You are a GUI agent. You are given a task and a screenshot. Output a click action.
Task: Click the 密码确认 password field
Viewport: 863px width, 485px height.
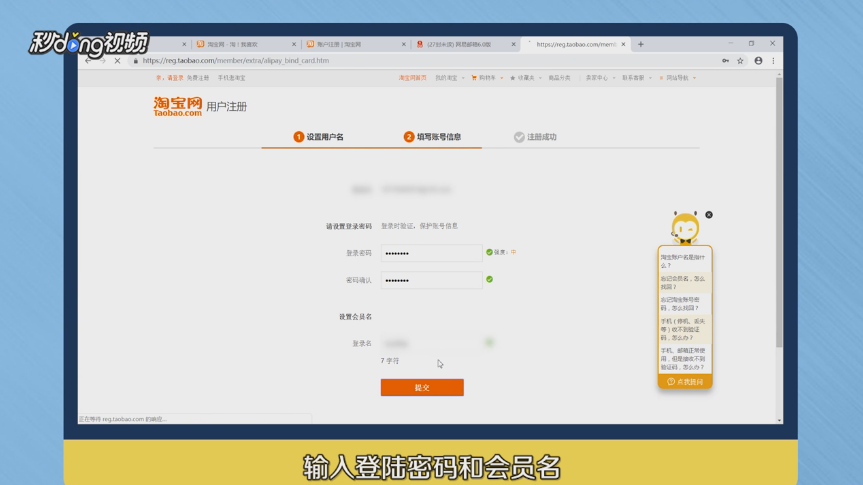click(432, 280)
